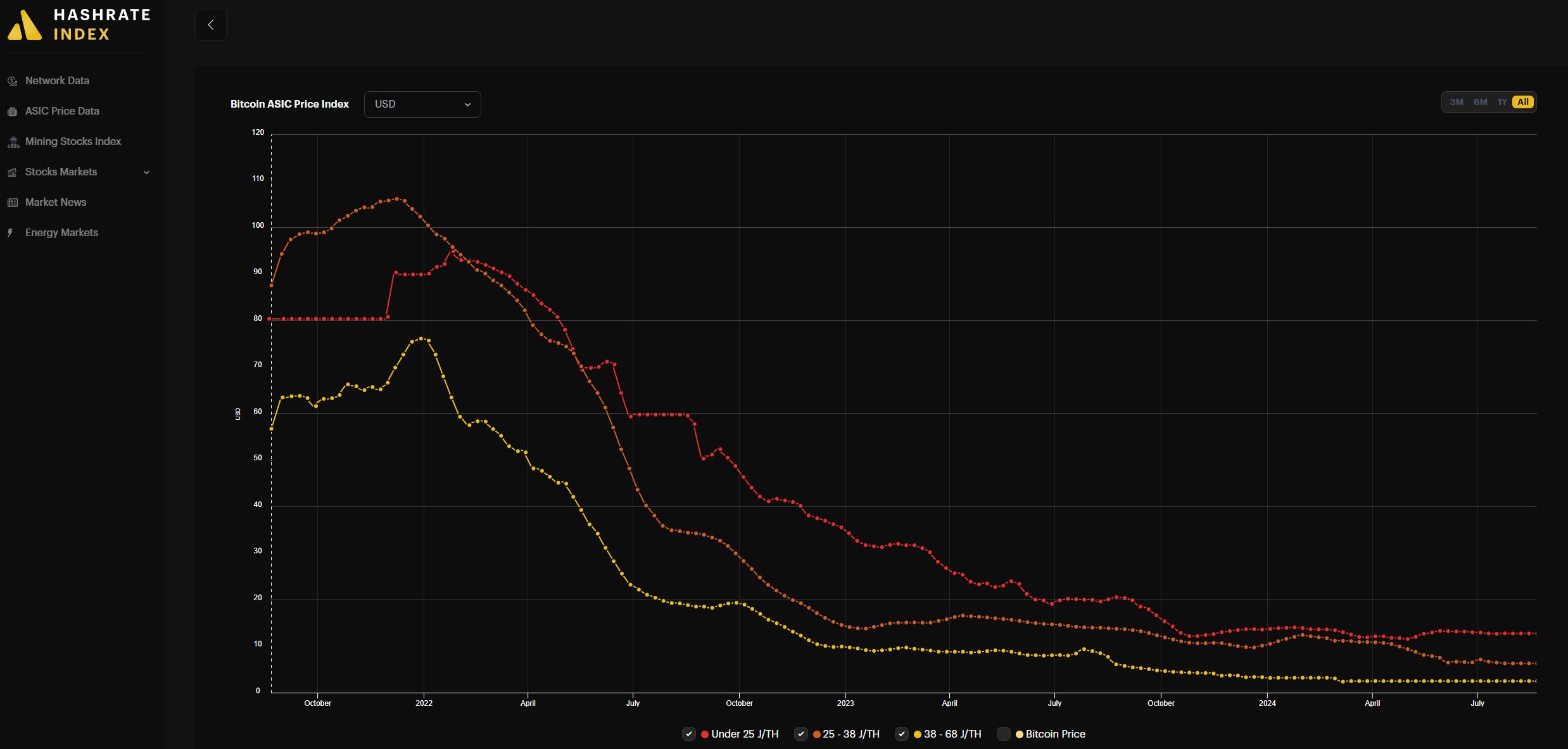The height and width of the screenshot is (749, 1568).
Task: Toggle the 25 - 38 J/TH series checkbox
Action: click(x=800, y=734)
